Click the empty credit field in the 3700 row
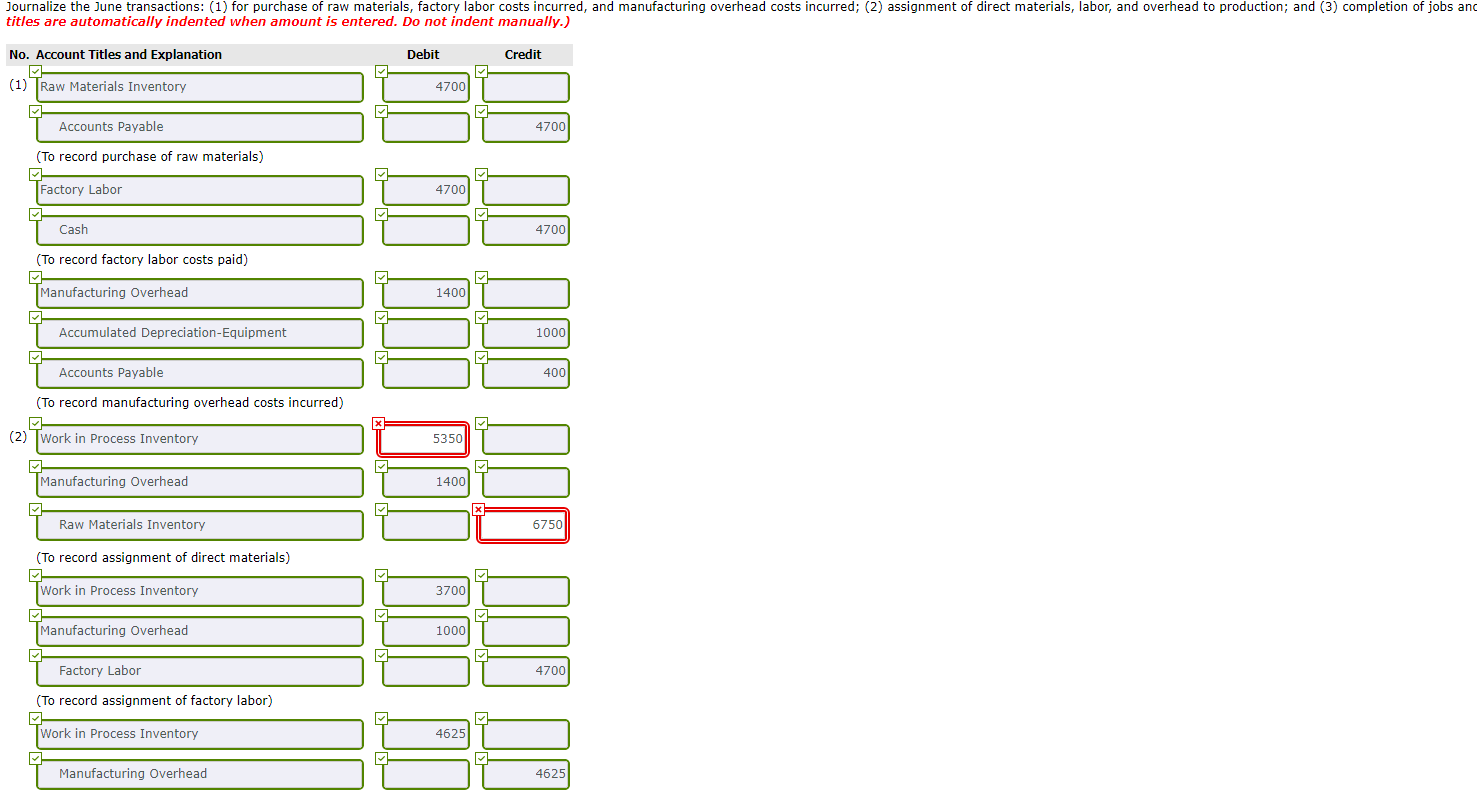 [526, 591]
